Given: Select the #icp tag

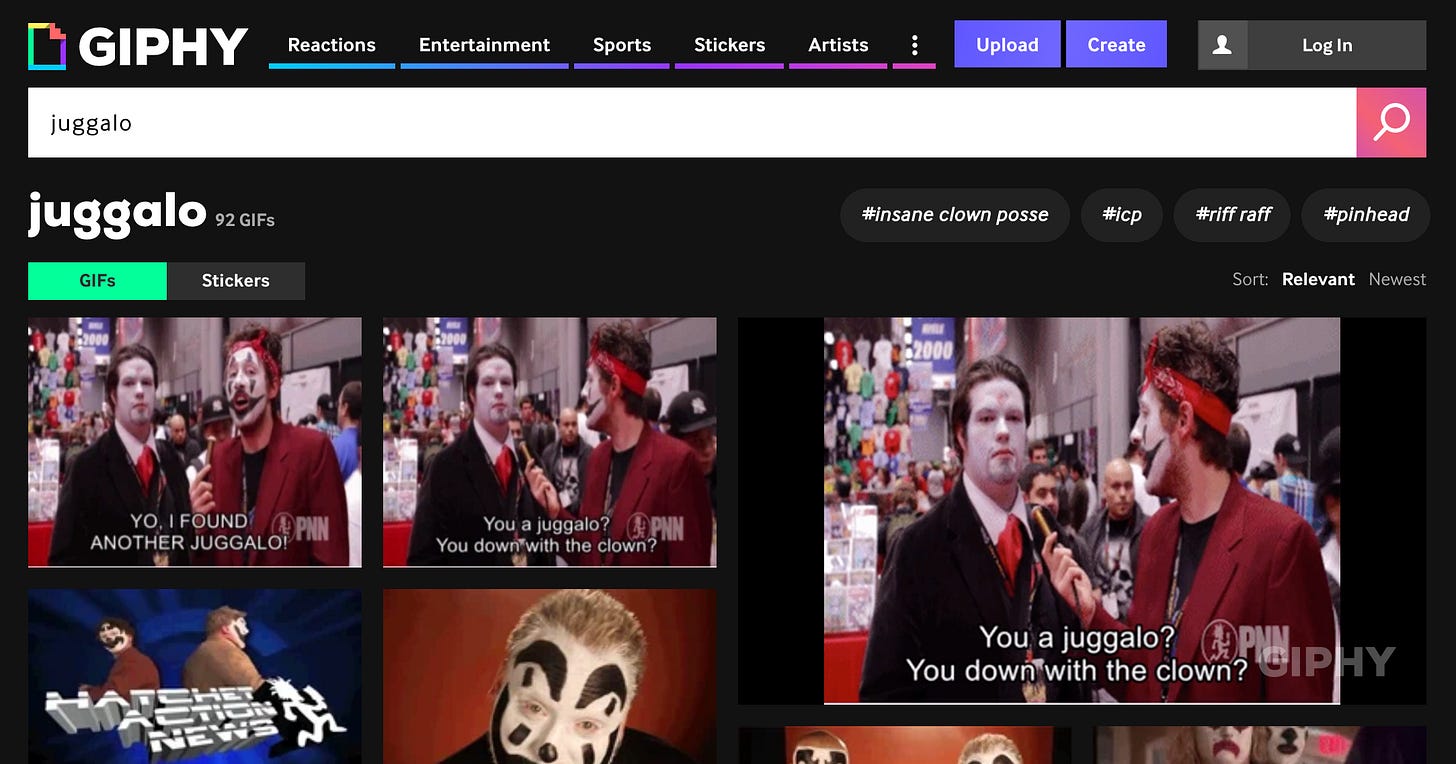Looking at the screenshot, I should [x=1122, y=215].
